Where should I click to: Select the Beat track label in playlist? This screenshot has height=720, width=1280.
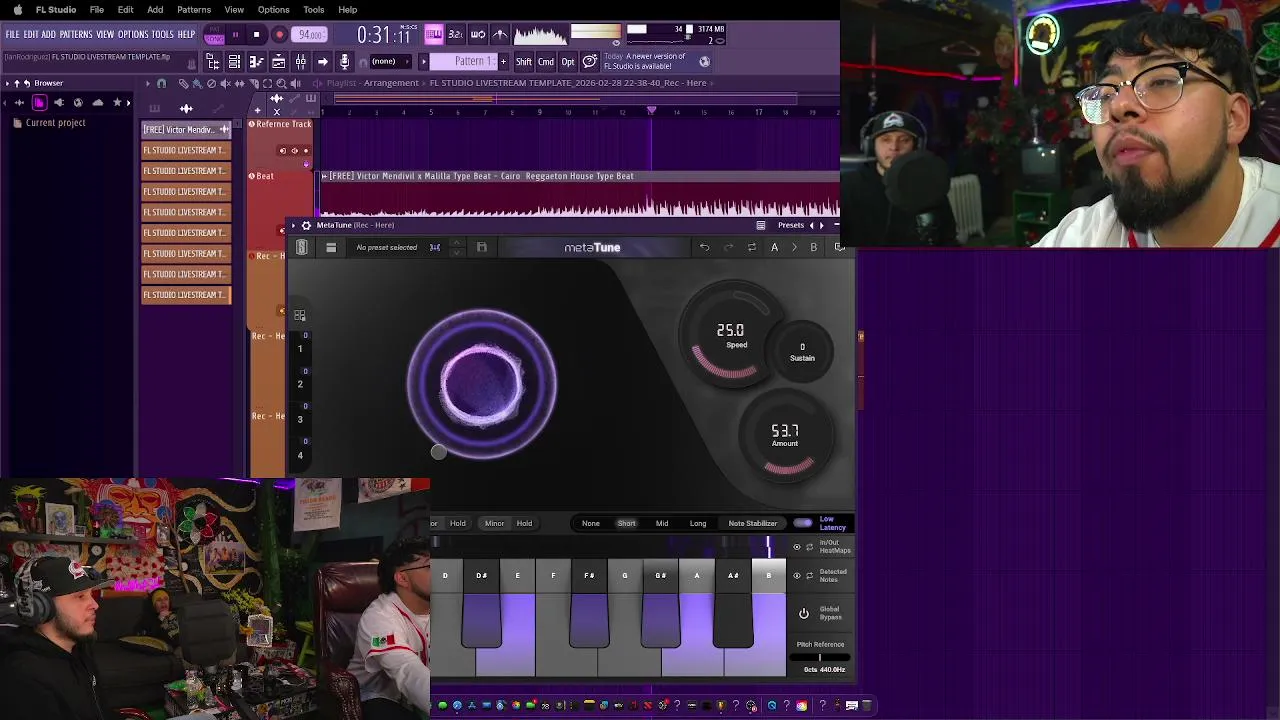(x=264, y=176)
